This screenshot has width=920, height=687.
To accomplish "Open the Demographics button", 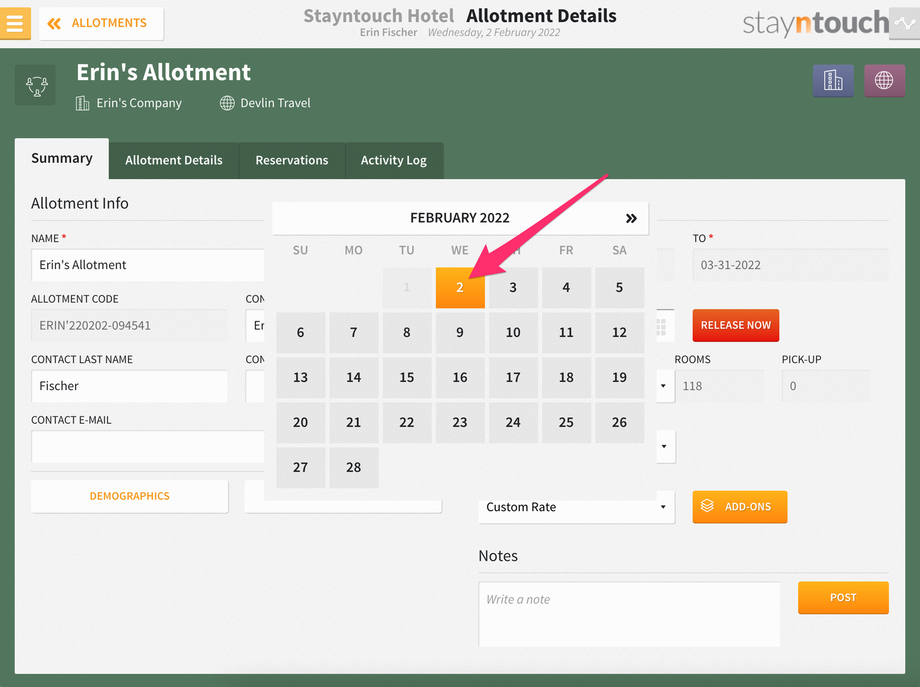I will [x=130, y=496].
